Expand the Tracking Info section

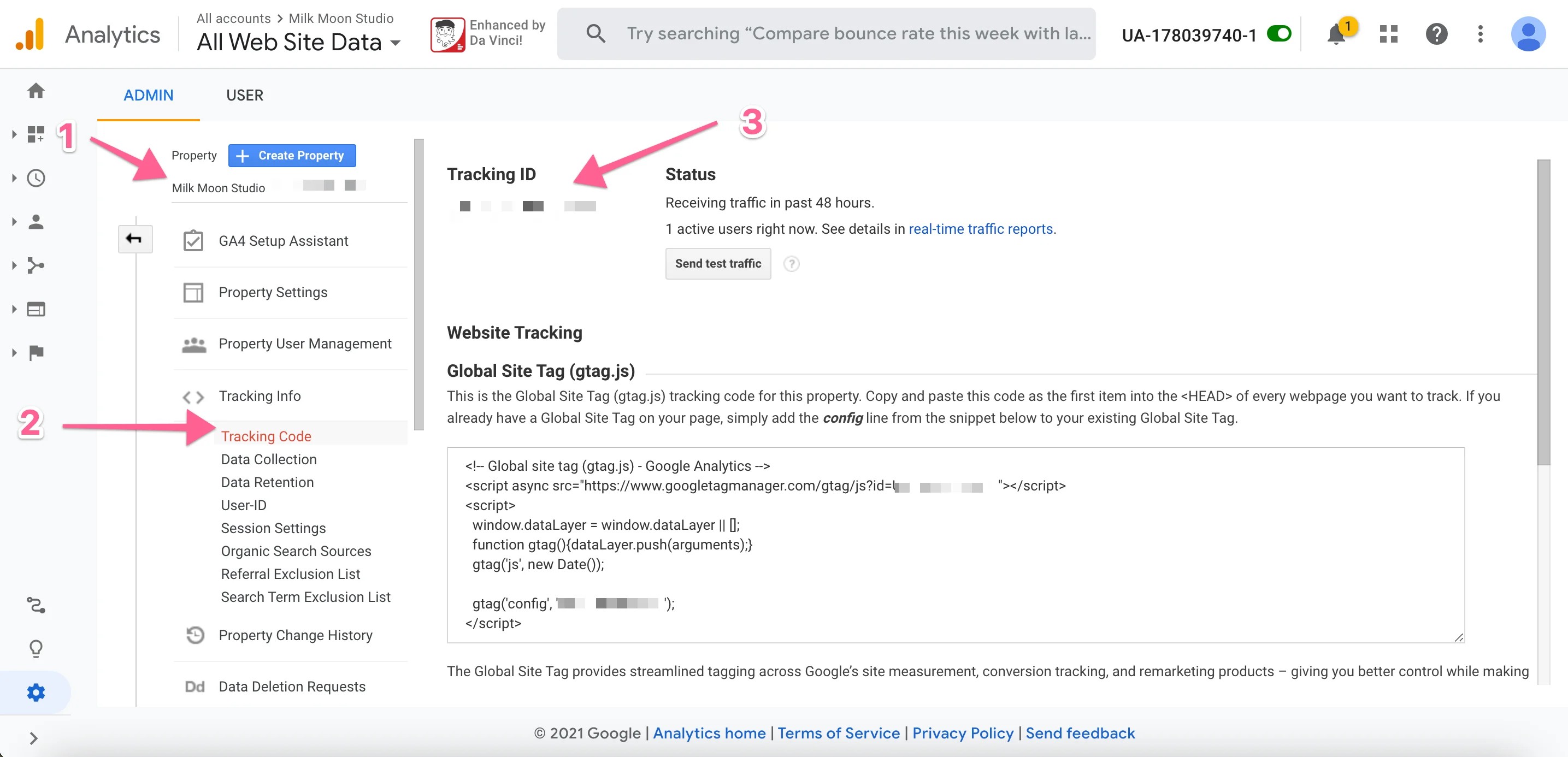(260, 396)
